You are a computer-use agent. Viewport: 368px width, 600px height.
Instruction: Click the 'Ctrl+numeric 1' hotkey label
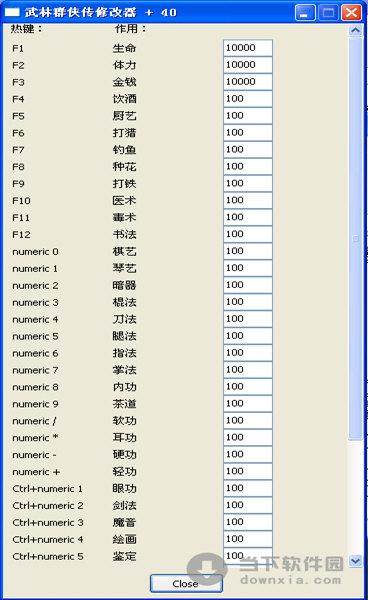point(47,489)
